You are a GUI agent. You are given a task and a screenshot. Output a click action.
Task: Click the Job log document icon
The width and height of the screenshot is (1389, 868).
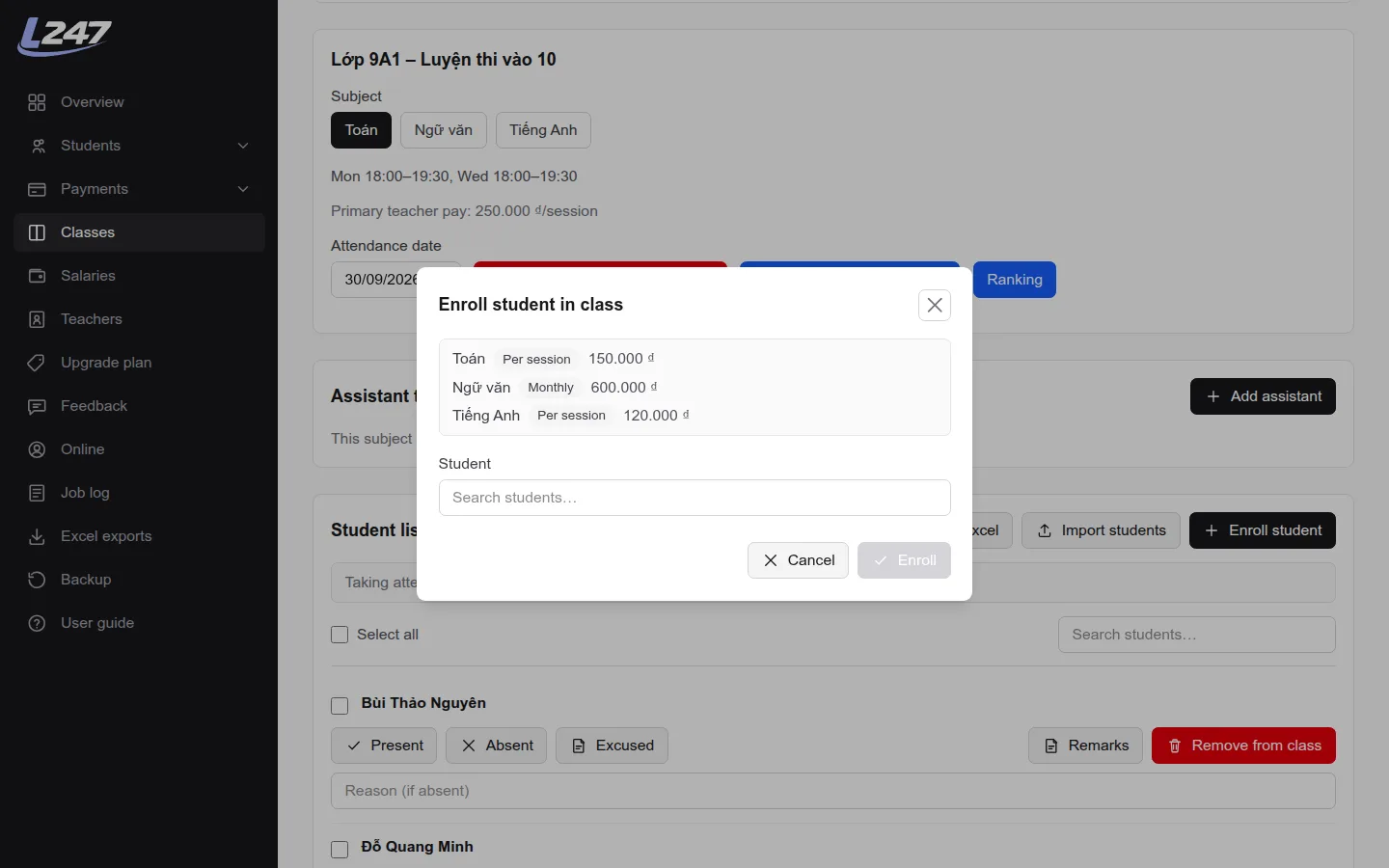coord(37,493)
